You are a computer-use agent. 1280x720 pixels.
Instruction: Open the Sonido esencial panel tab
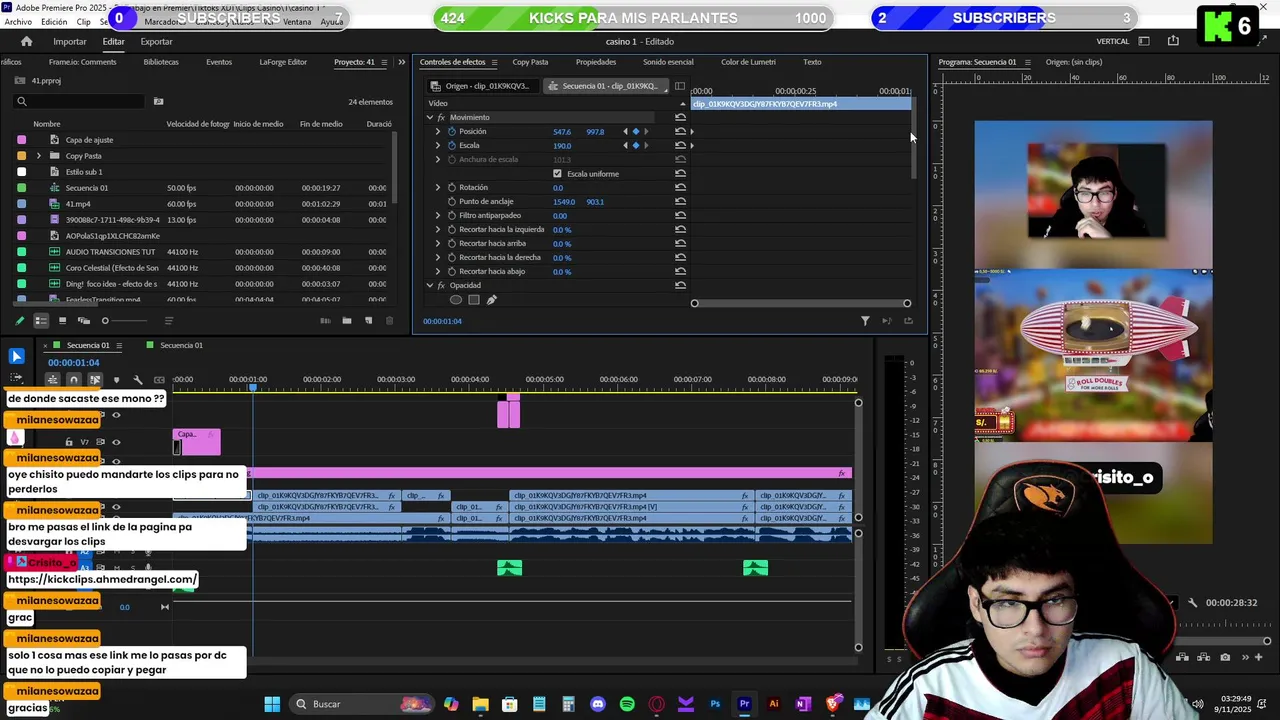click(668, 62)
